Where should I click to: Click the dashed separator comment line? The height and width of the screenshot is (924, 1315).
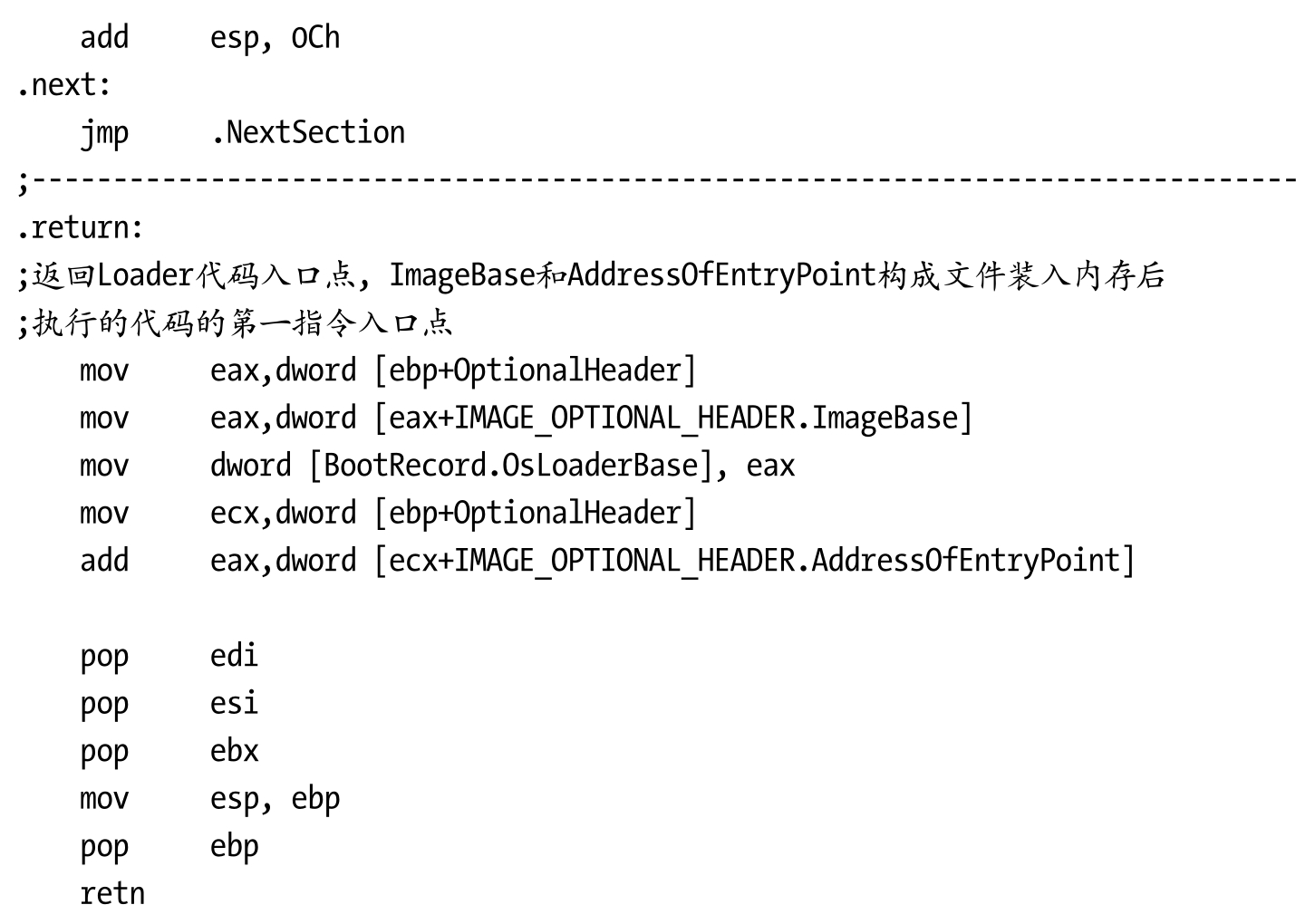(657, 180)
